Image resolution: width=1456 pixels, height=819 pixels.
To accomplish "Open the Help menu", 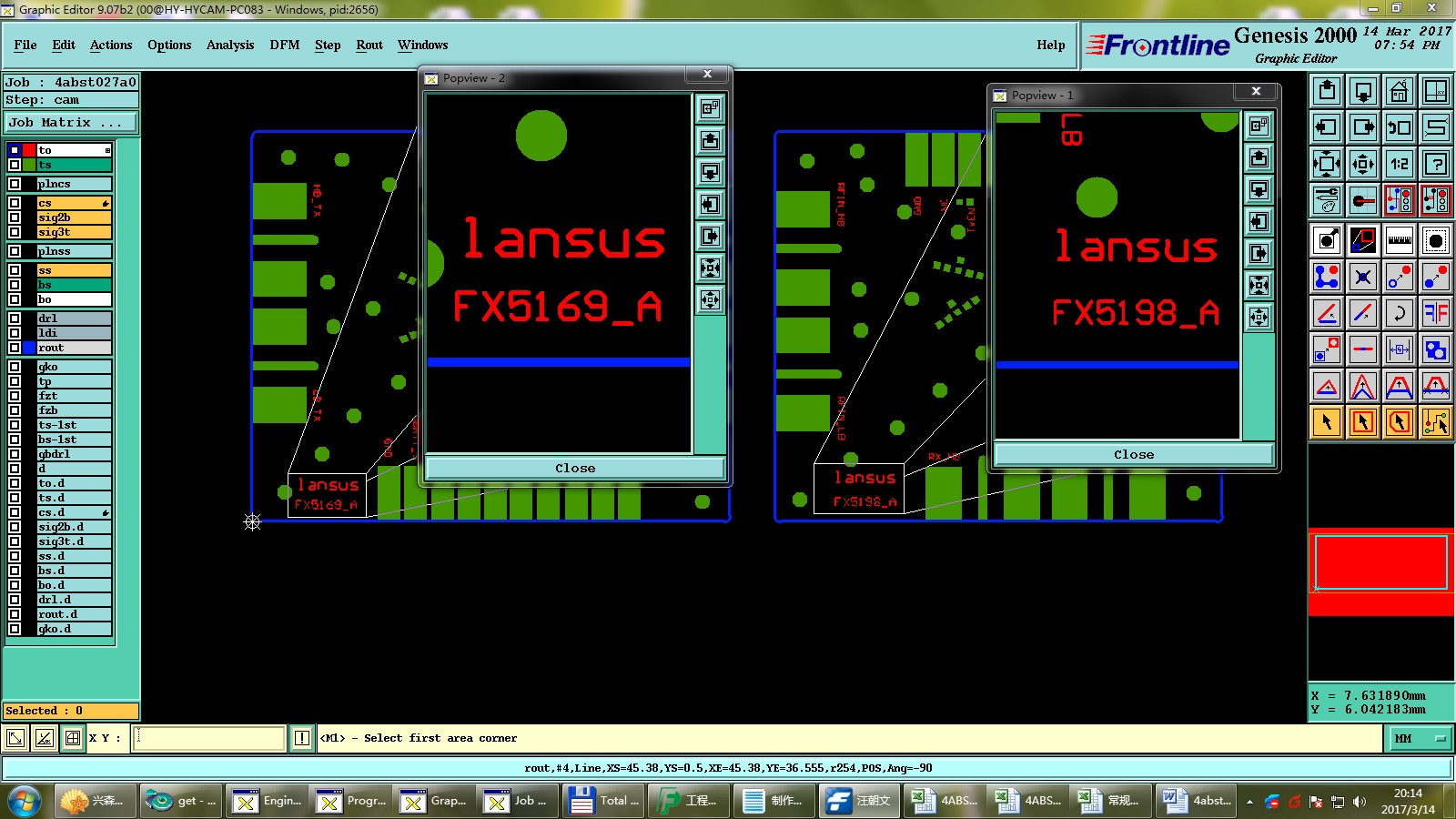I will (1051, 45).
